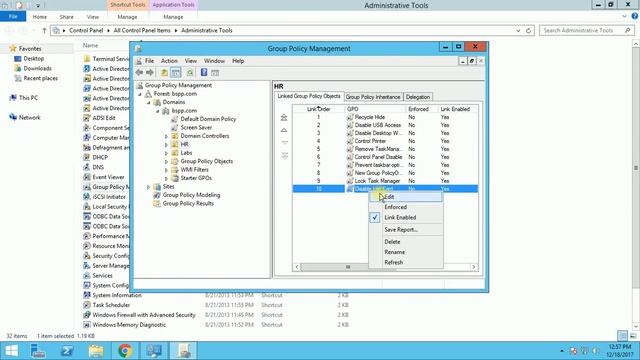Select the Screen Saver policy tree item
This screenshot has width=640, height=360.
(196, 128)
